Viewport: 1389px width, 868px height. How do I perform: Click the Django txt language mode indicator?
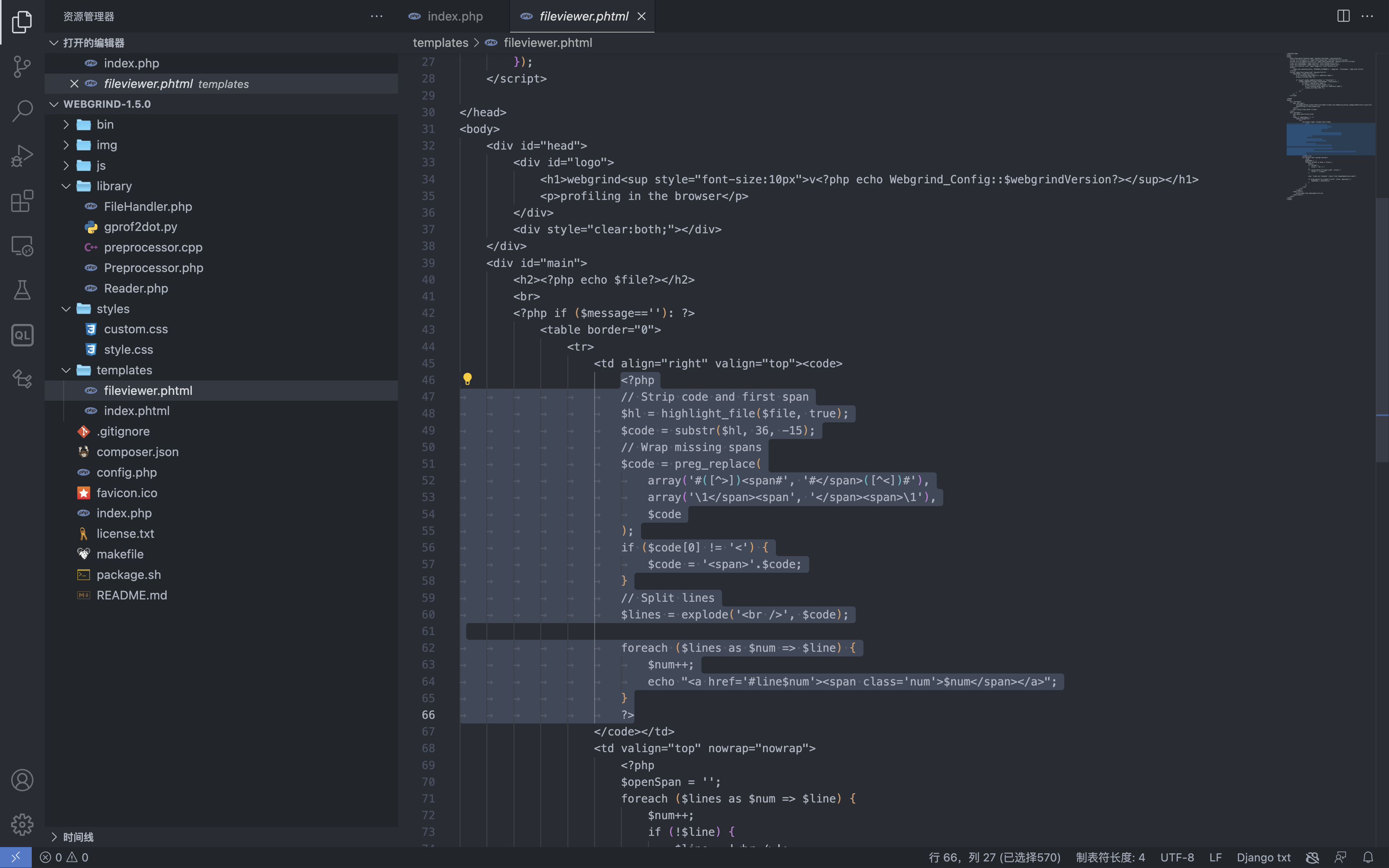(1263, 857)
